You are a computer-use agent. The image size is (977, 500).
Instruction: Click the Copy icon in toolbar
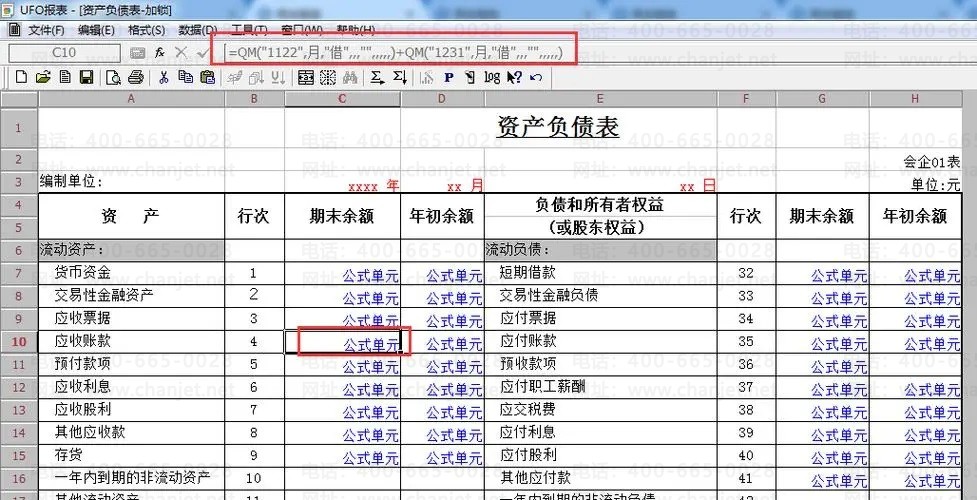[x=186, y=77]
